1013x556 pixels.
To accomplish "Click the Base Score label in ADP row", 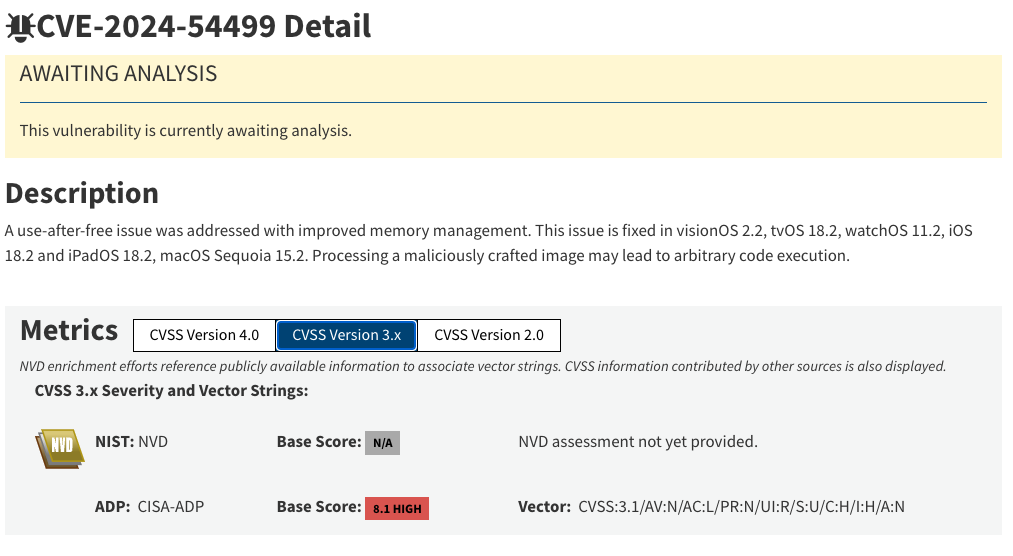I will click(x=319, y=507).
